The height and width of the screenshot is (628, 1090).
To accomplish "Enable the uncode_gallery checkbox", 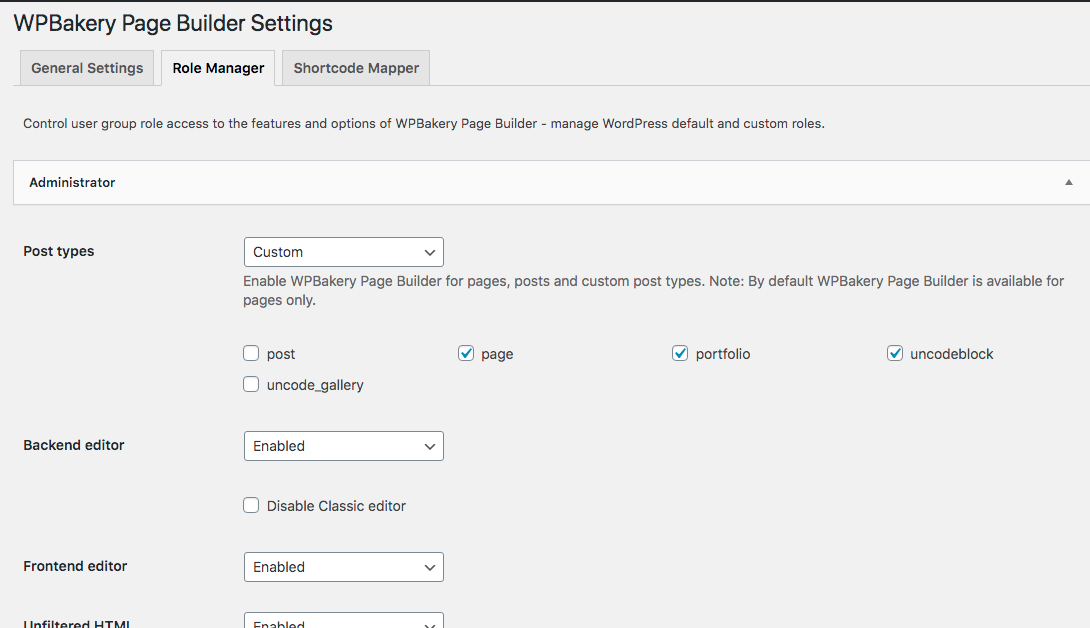I will [x=251, y=385].
